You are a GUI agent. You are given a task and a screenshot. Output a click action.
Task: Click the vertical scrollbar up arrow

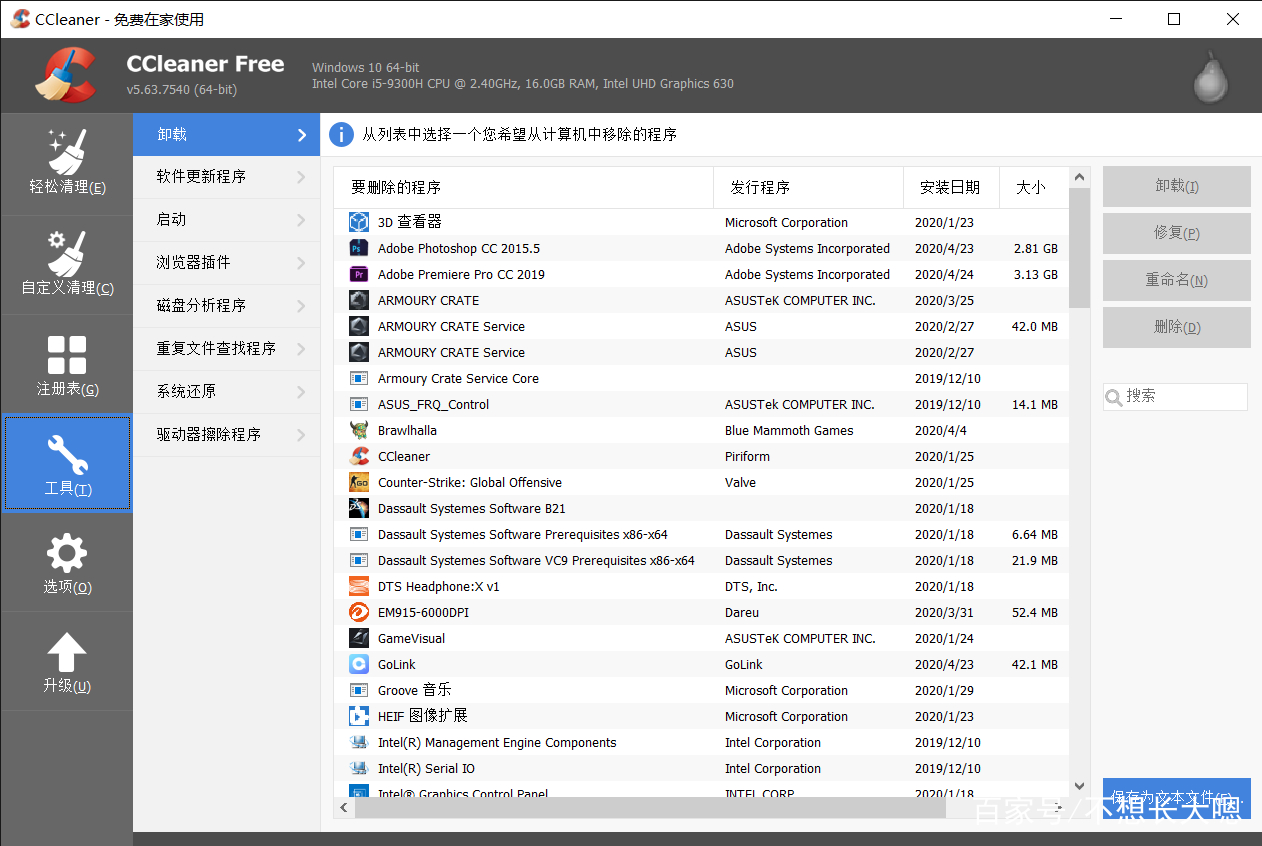(1079, 177)
